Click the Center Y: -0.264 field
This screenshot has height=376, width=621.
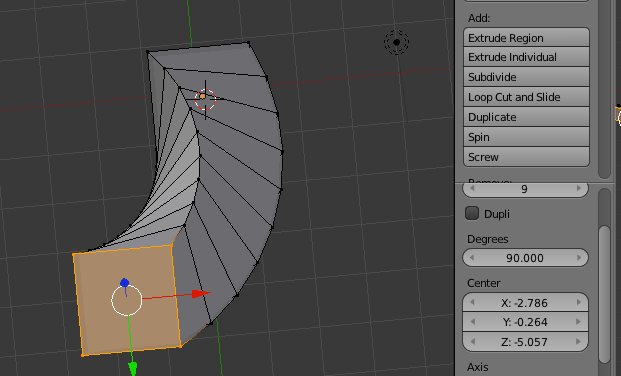[525, 322]
